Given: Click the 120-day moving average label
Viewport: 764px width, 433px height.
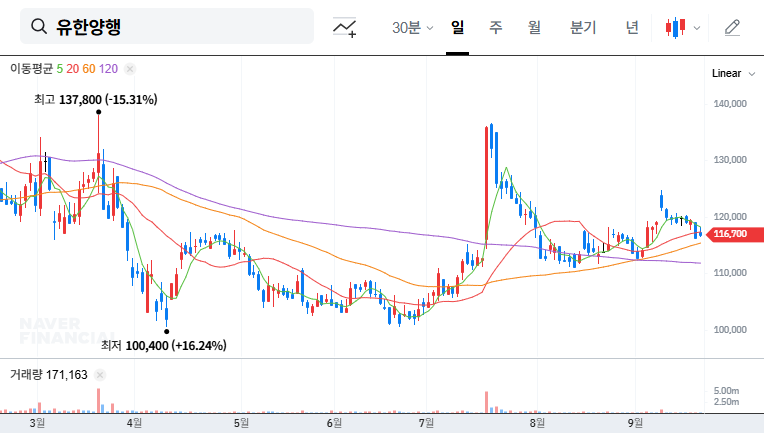Looking at the screenshot, I should (108, 69).
